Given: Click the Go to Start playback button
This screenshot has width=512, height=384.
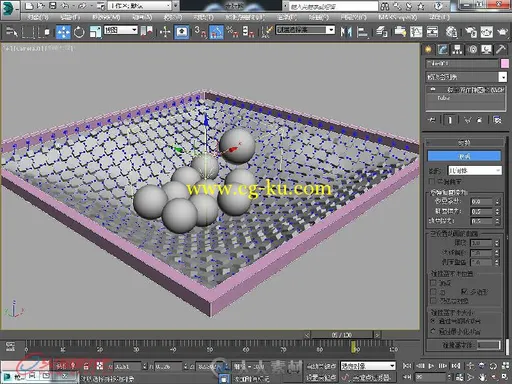Looking at the screenshot, I should coord(407,366).
